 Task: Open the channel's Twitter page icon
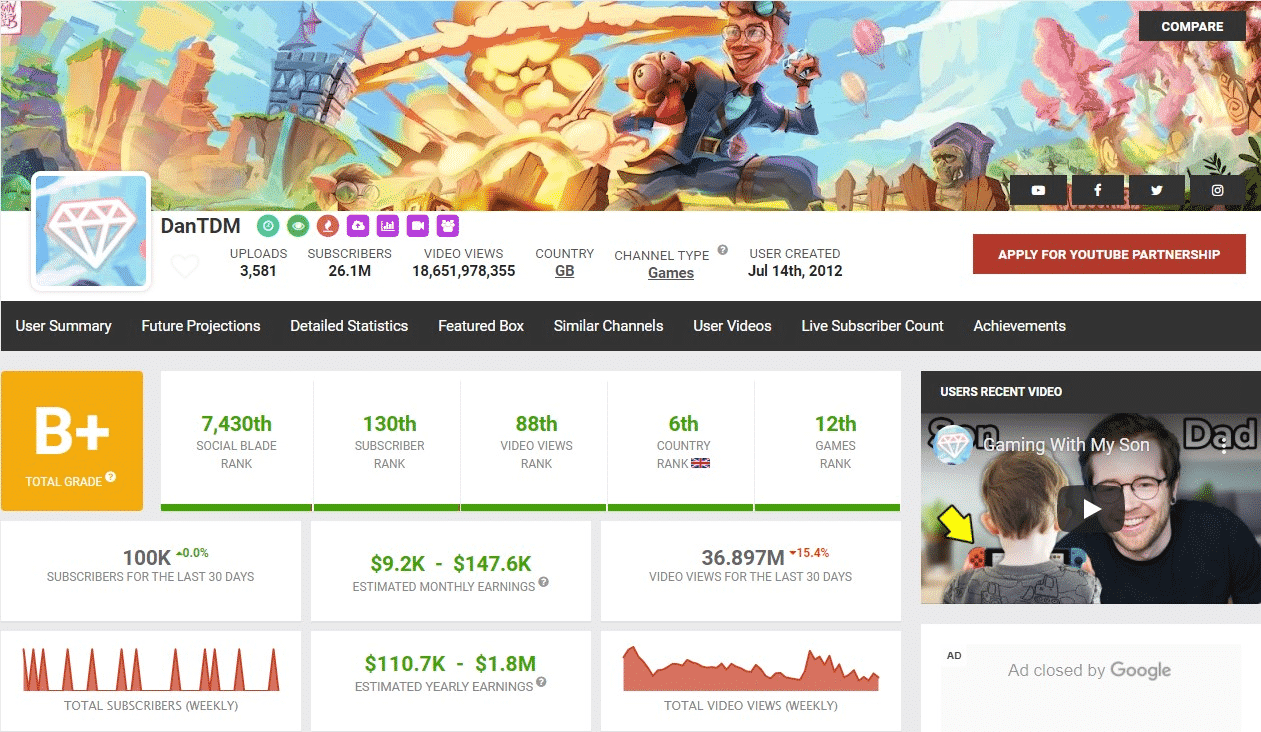pos(1157,190)
